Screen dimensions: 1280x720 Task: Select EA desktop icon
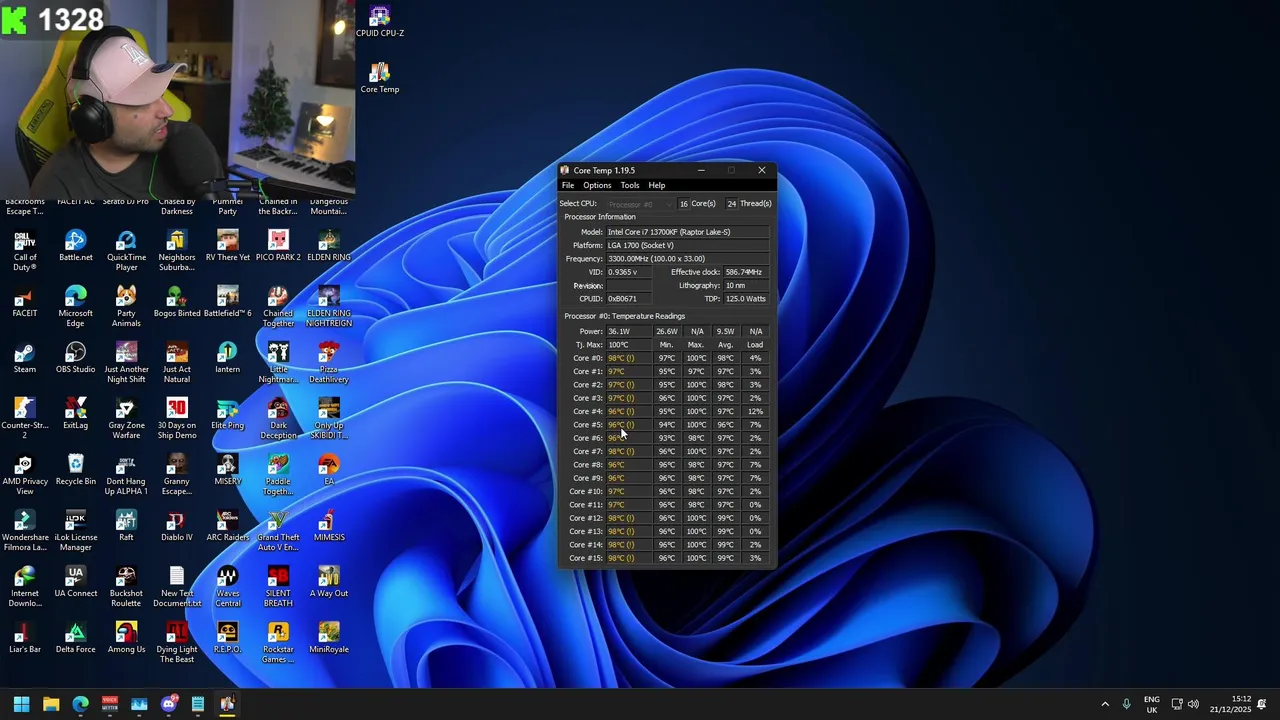(329, 470)
